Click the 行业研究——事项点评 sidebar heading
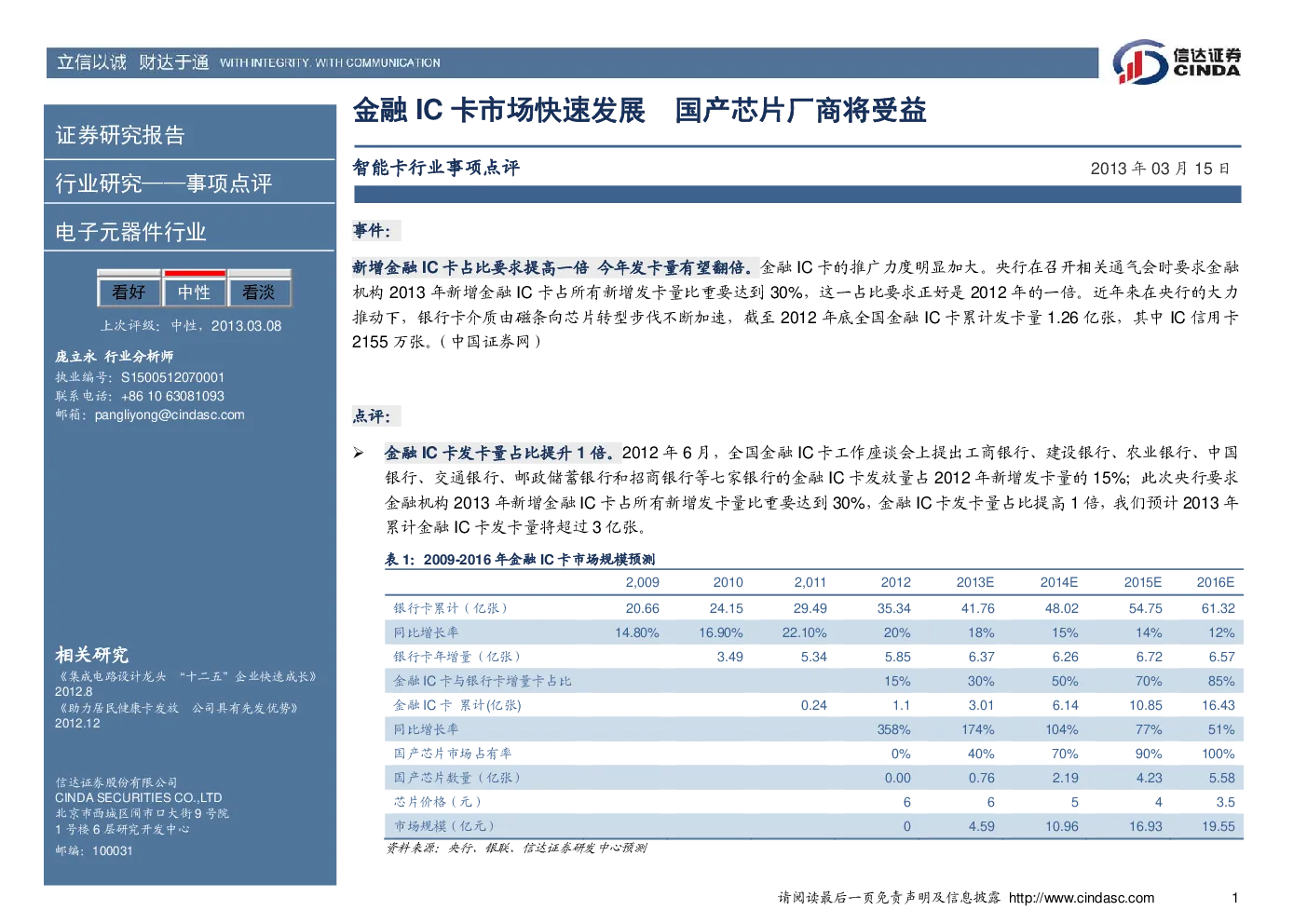 [x=164, y=183]
